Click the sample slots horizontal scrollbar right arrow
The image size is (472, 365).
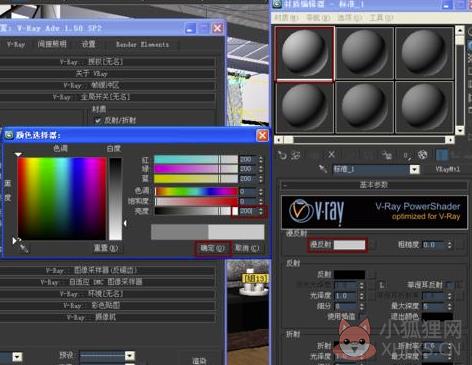(450, 140)
